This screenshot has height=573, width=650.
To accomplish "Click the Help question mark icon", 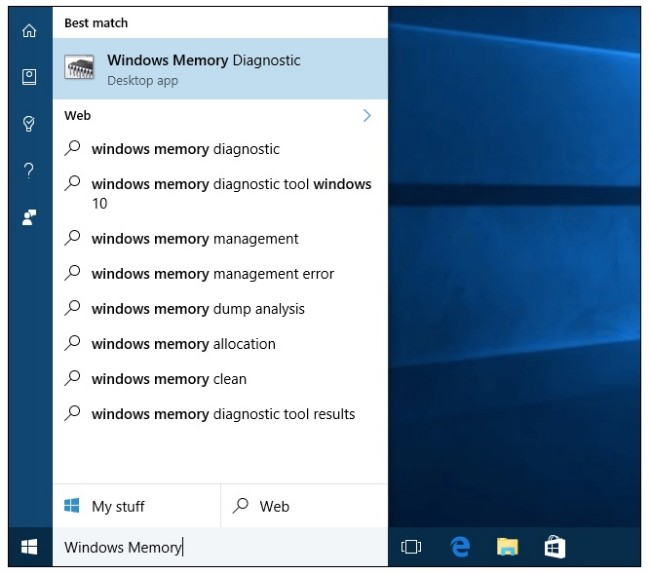I will tap(29, 170).
